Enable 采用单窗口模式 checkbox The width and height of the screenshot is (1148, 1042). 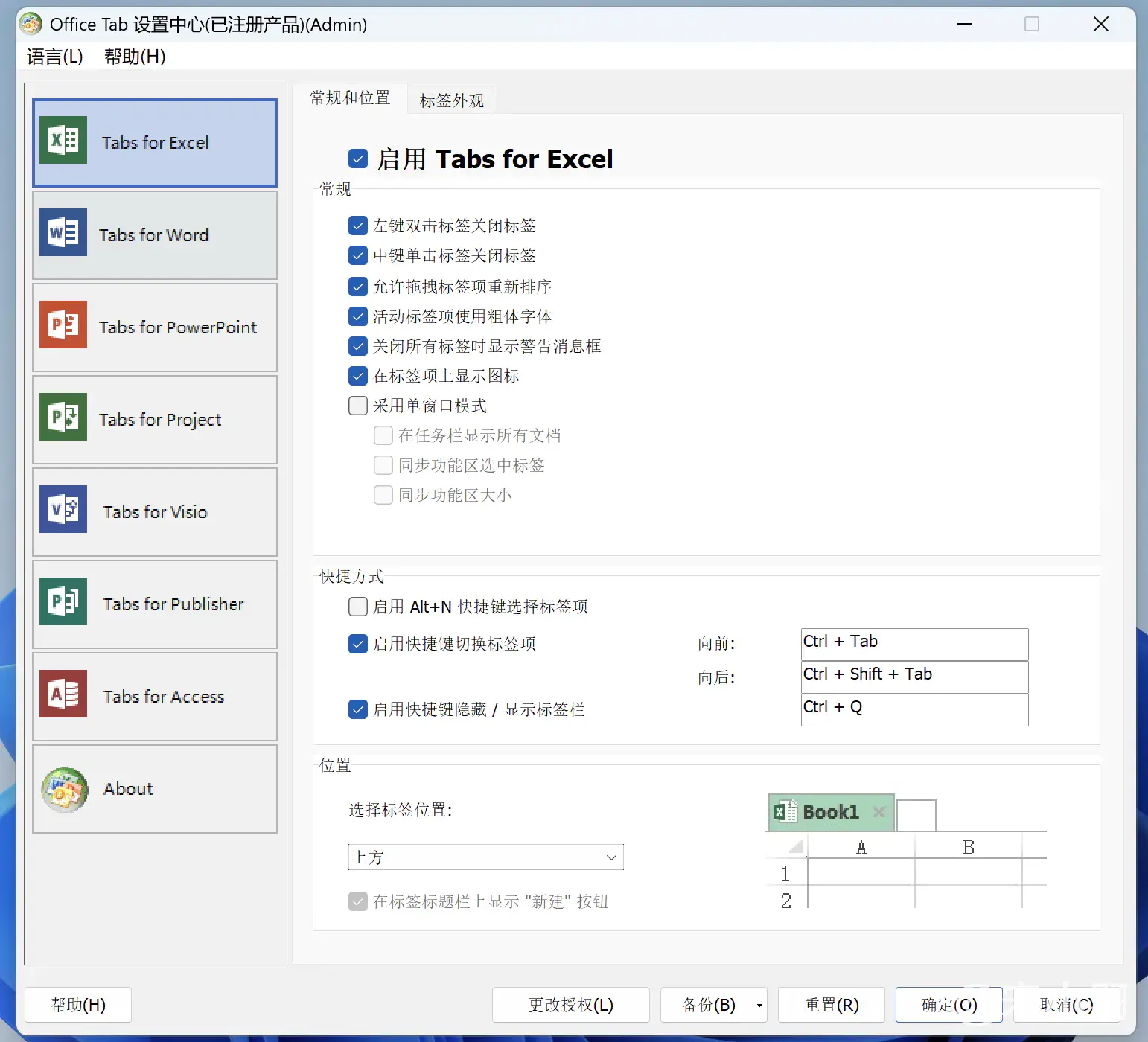point(358,406)
